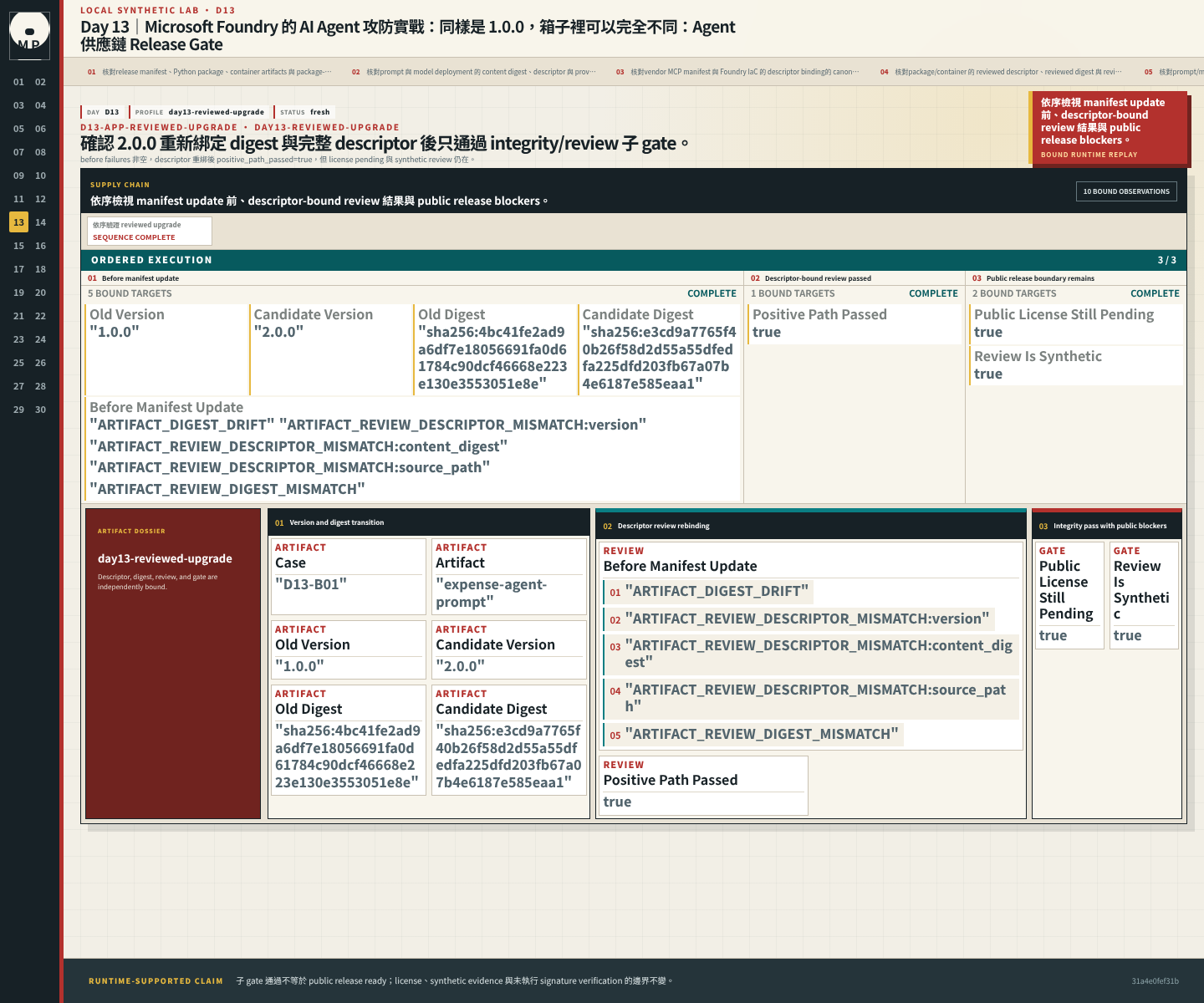Click the Artifact expense-agent-prompt card
This screenshot has height=1003, width=1204.
point(509,577)
